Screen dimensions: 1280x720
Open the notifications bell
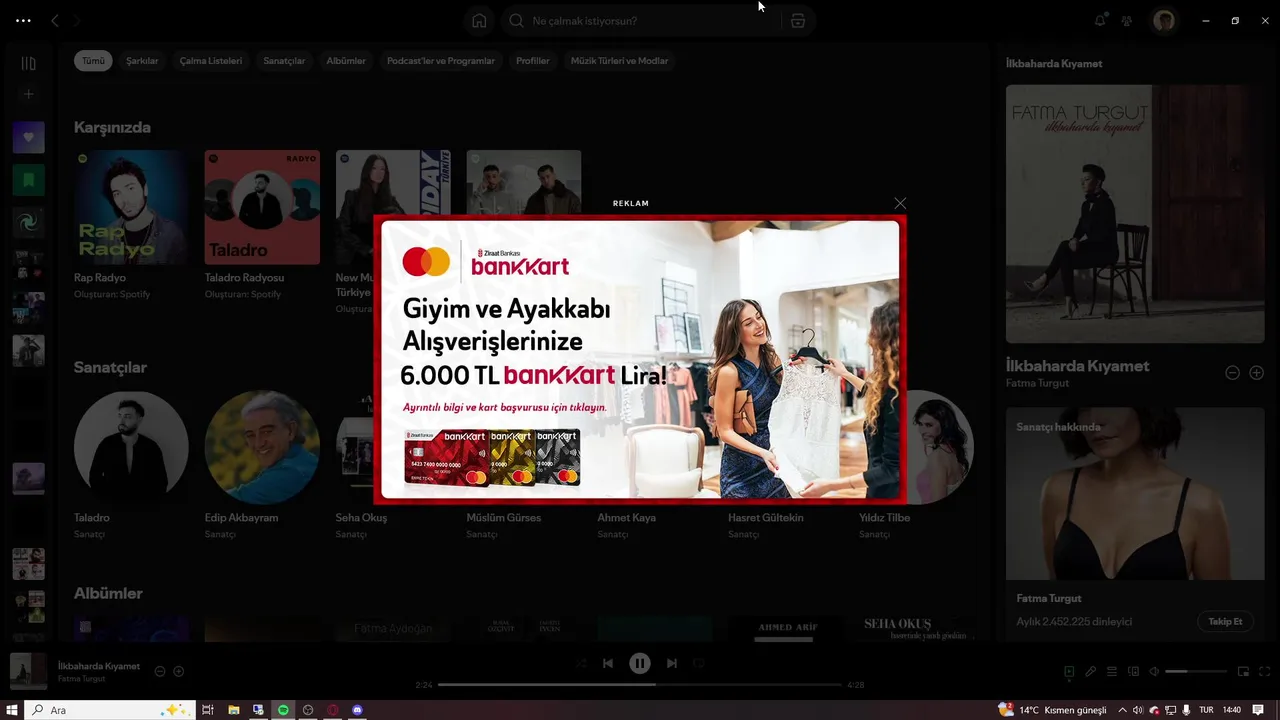click(x=1100, y=20)
